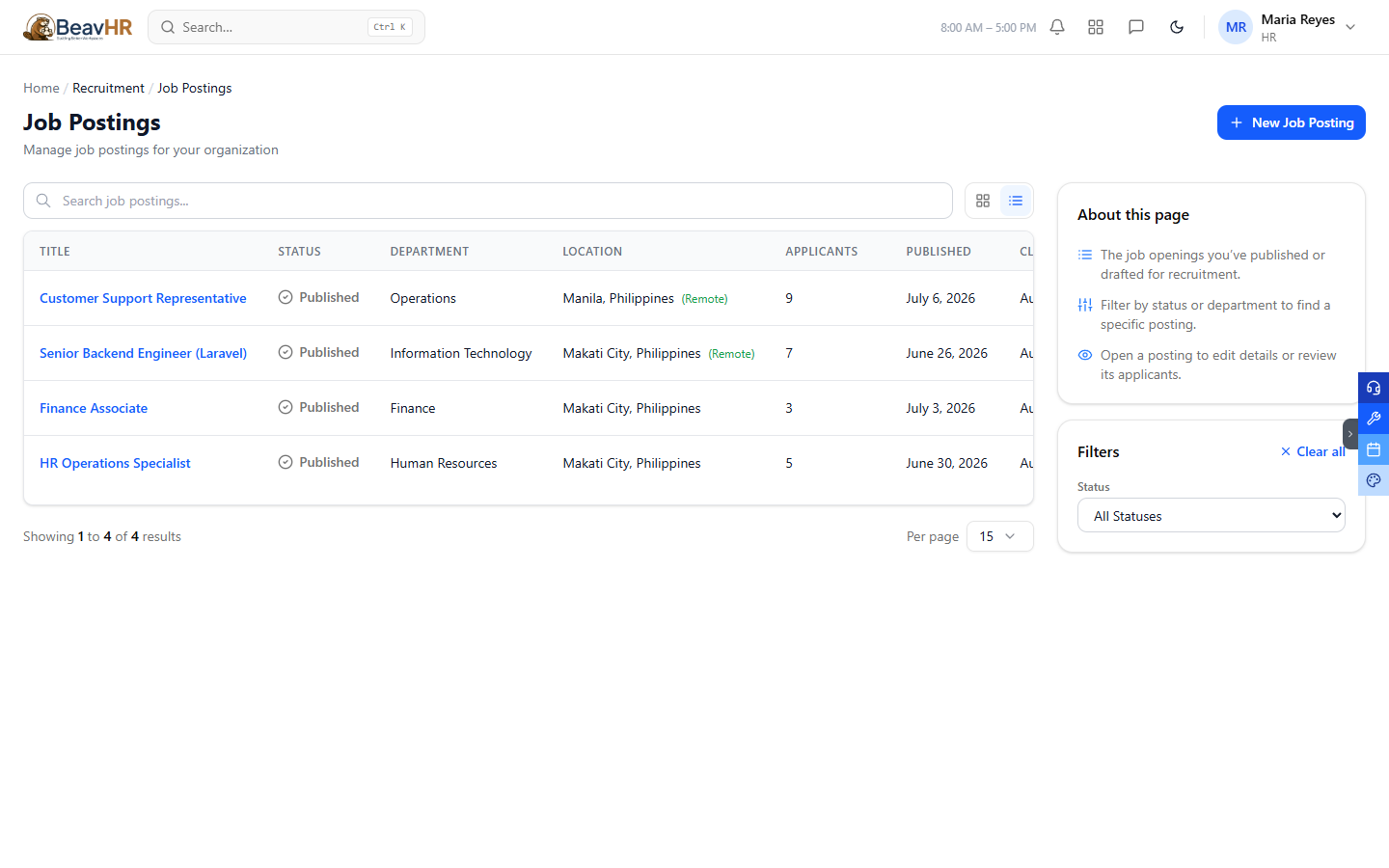Open the apps grid icon in header
Viewport: 1389px width, 868px height.
pos(1096,27)
